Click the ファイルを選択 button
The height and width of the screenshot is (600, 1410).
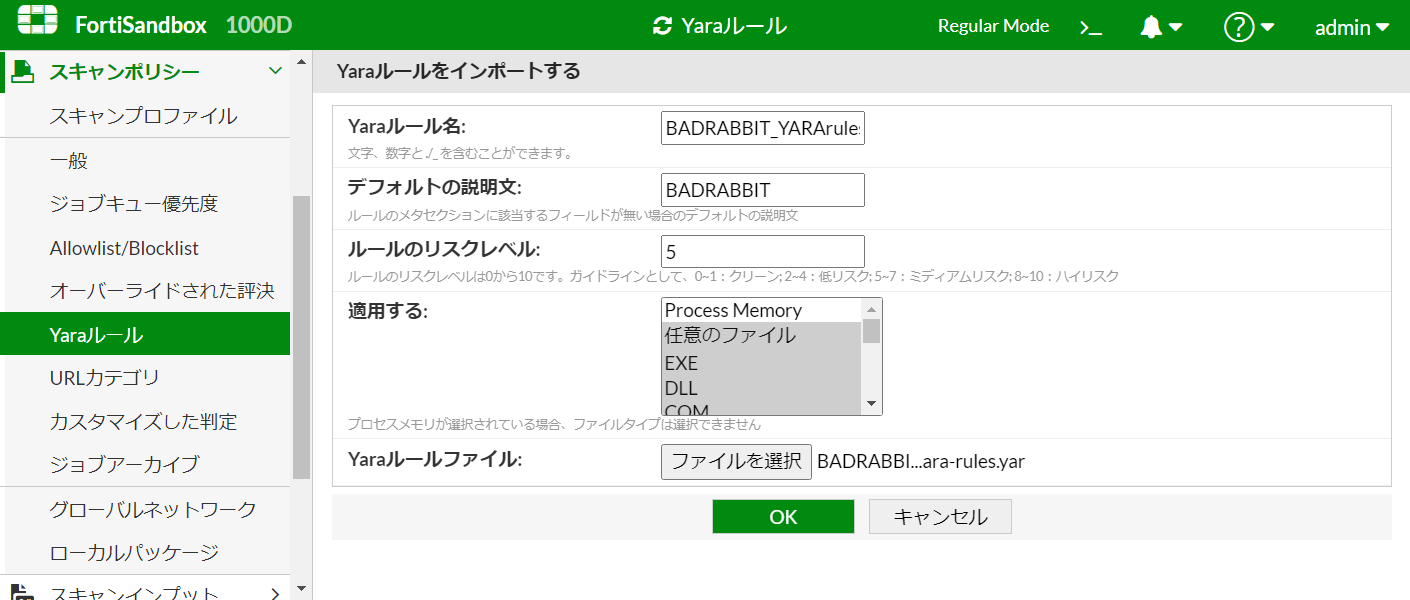[x=736, y=461]
